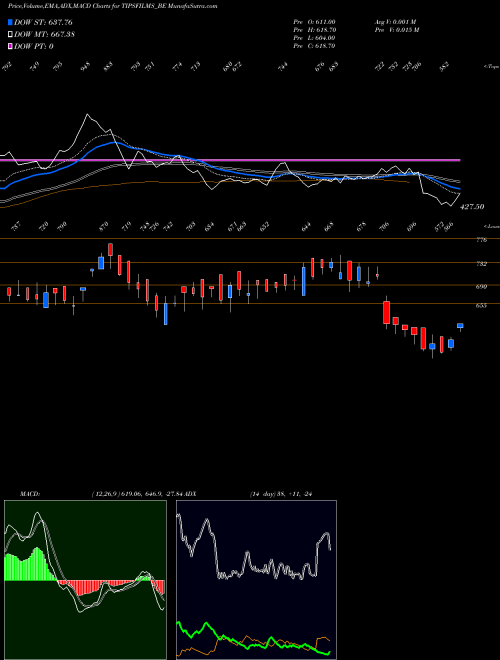This screenshot has height=660, width=500.
Task: Select the 'DOW MT: 667.38' legend label
Action: point(45,34)
